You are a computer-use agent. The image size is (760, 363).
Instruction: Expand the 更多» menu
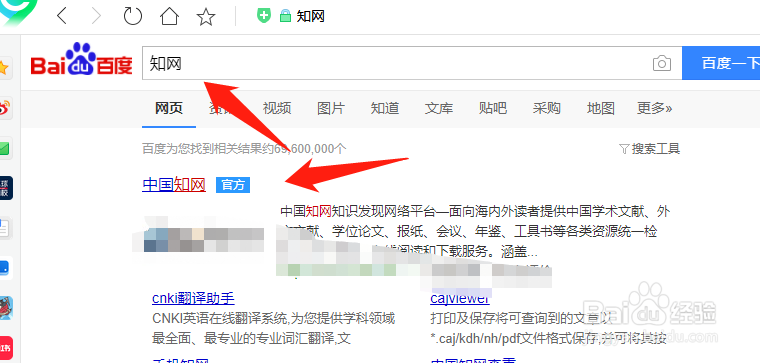point(655,108)
